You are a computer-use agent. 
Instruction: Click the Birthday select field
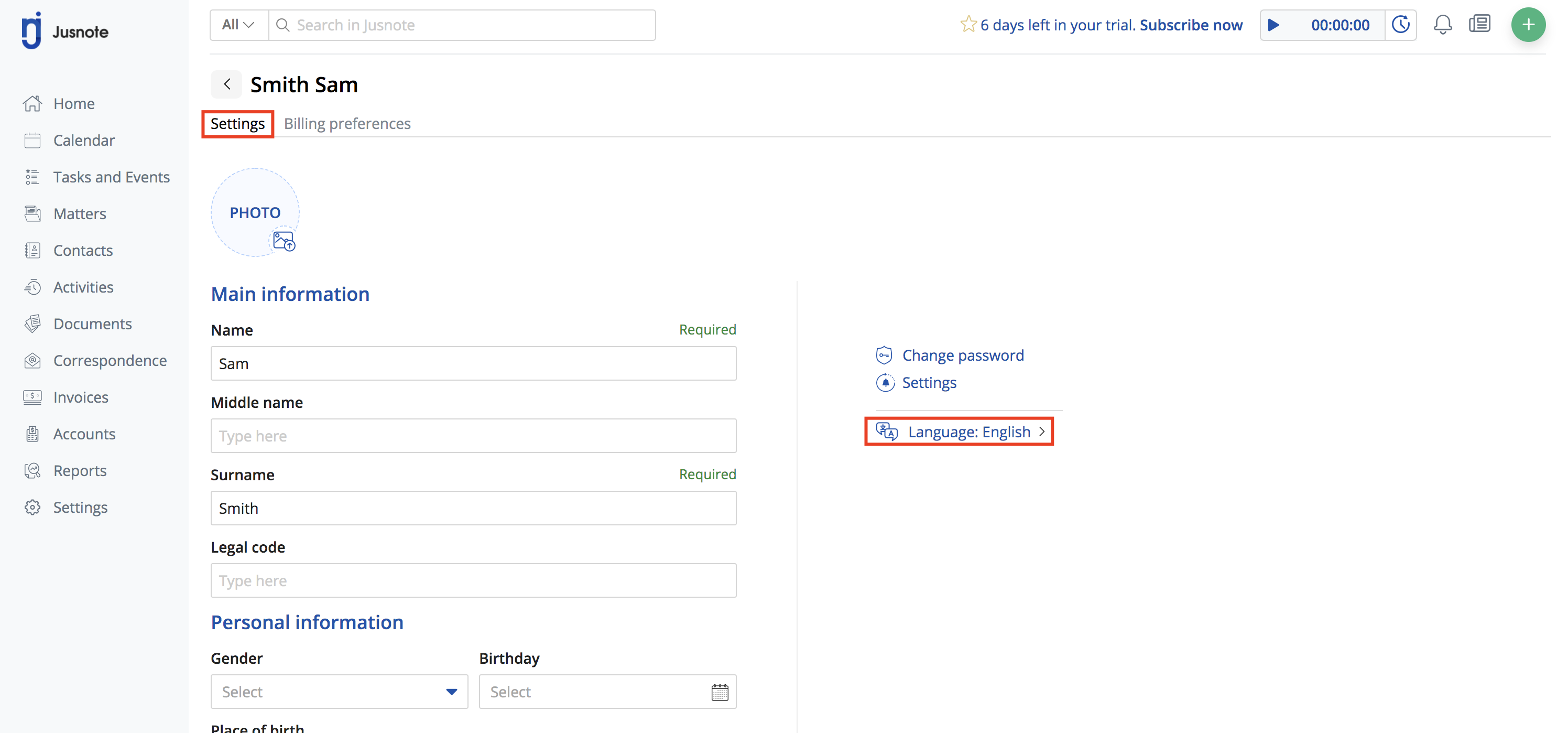607,692
